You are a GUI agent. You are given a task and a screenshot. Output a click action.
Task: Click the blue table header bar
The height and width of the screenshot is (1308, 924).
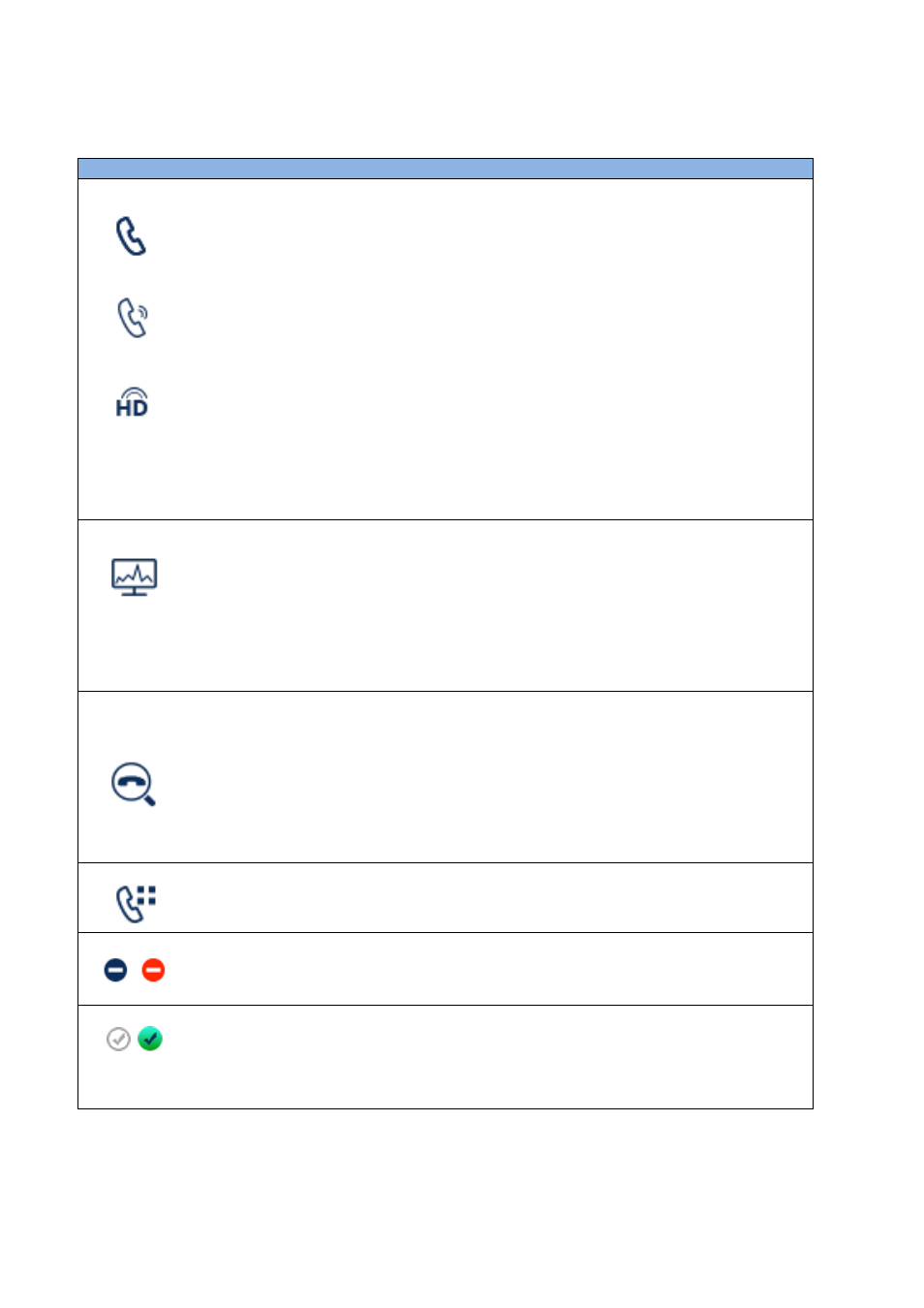[446, 169]
